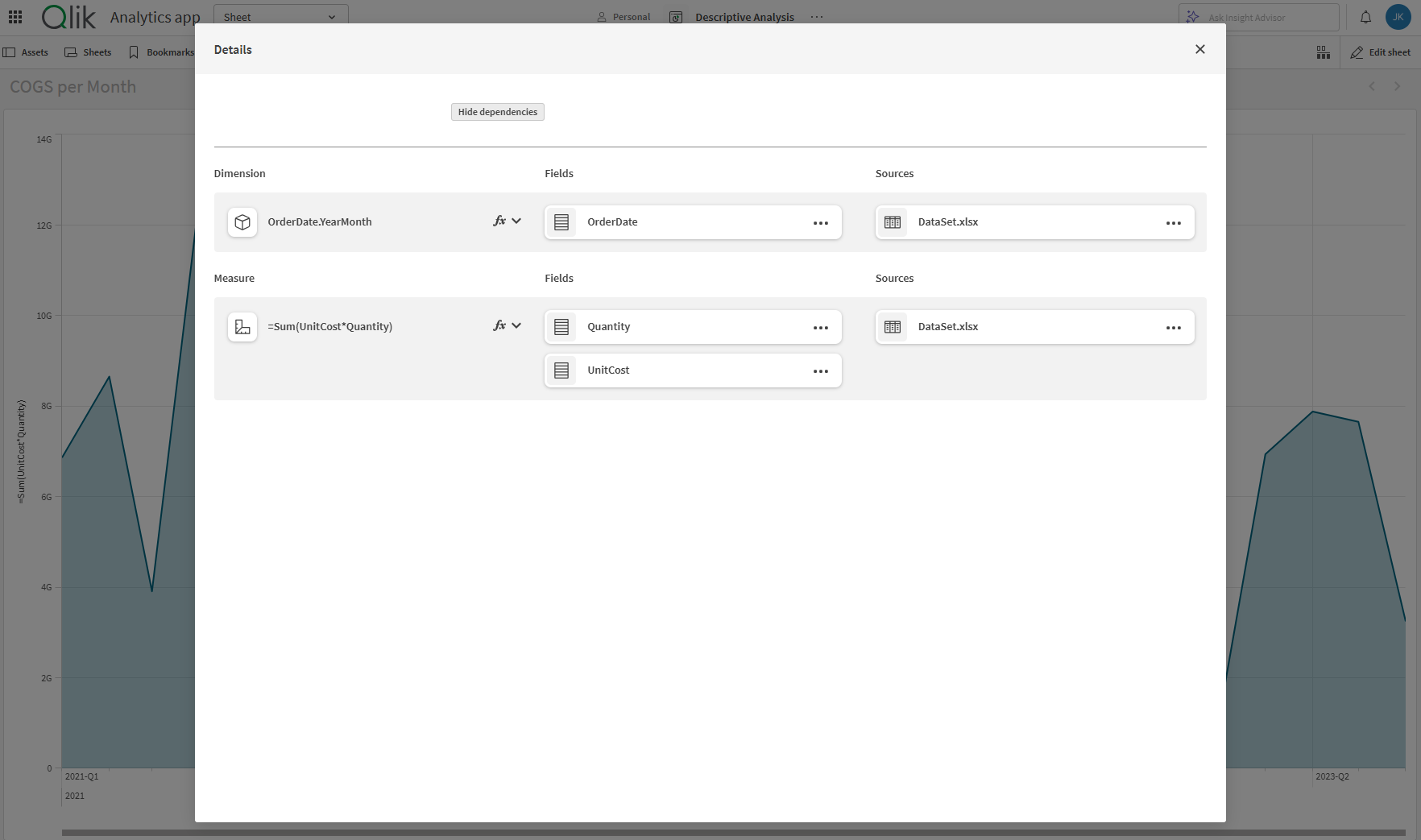Viewport: 1421px width, 840px height.
Task: Open the notifications bell
Action: coord(1365,16)
